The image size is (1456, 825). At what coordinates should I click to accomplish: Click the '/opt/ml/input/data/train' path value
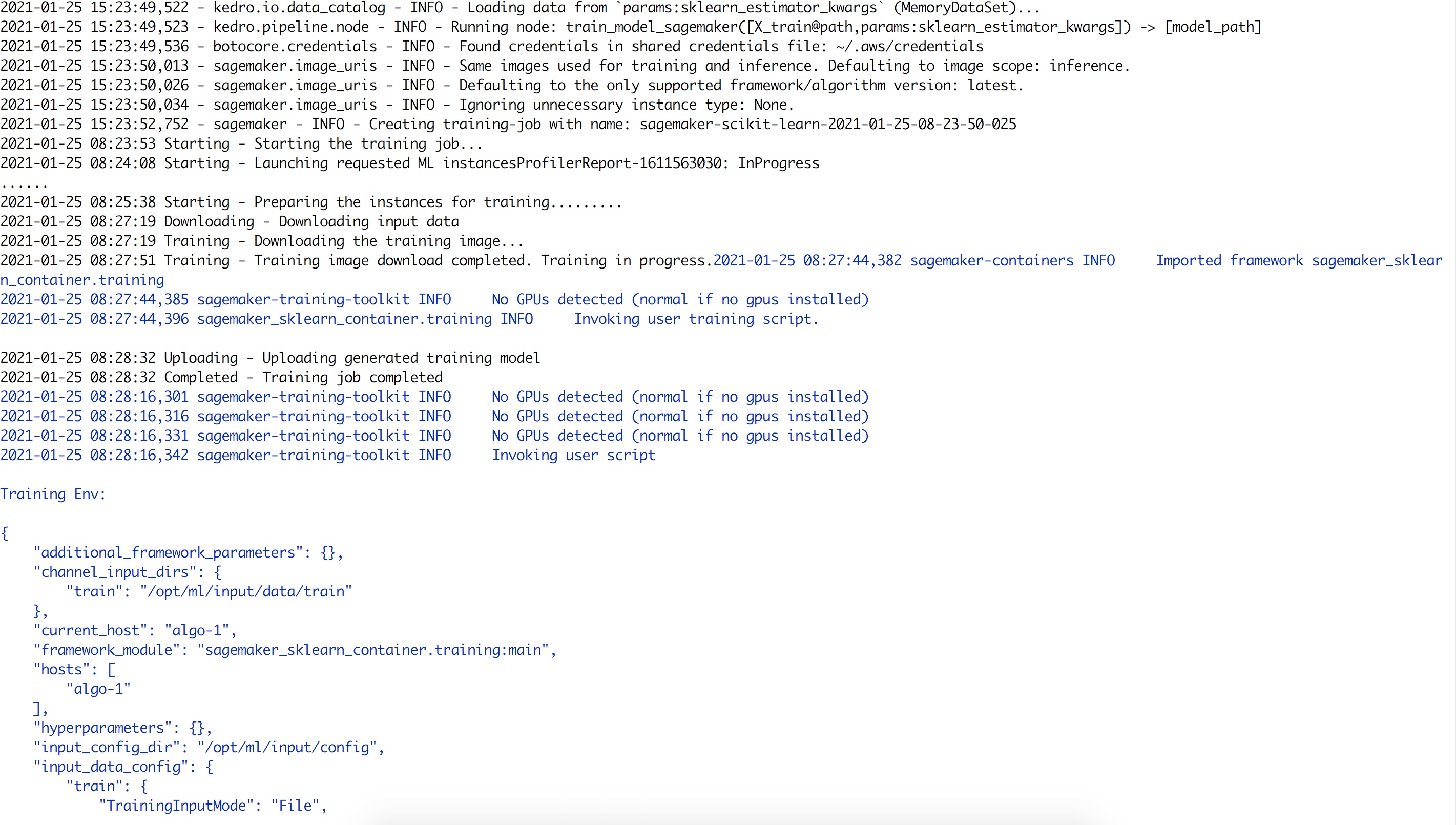click(246, 591)
